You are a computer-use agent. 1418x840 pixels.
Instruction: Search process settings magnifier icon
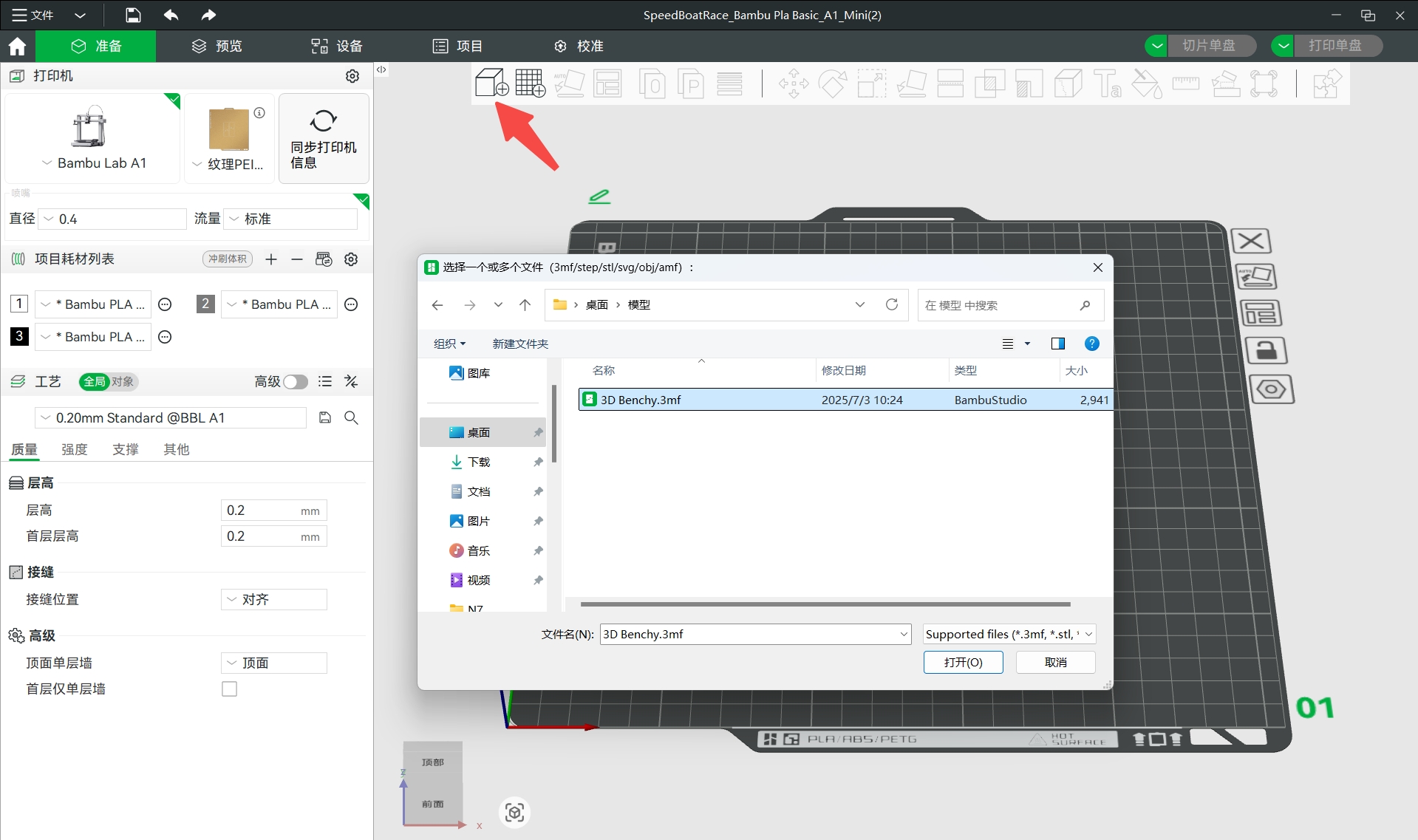pos(352,418)
